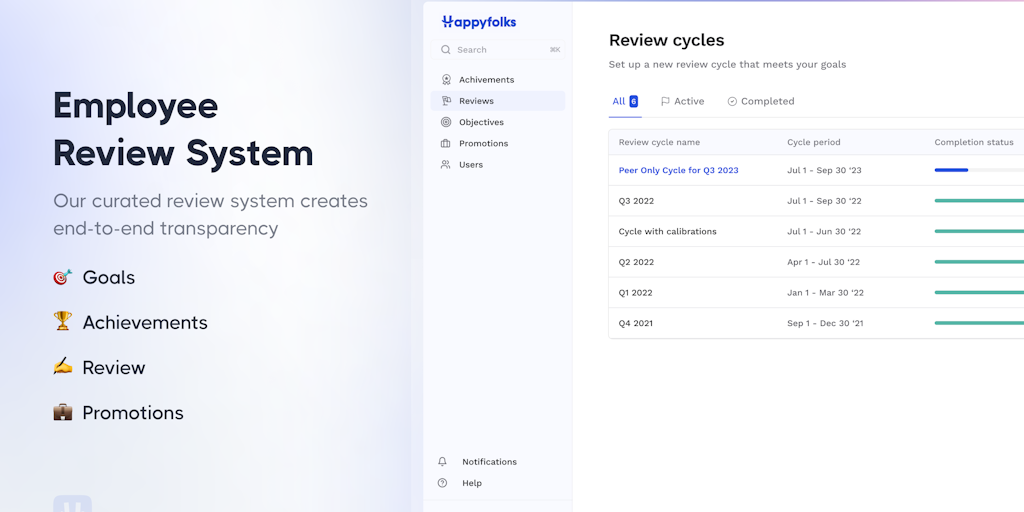Click the Review cycles heading
This screenshot has width=1024, height=512.
point(666,40)
